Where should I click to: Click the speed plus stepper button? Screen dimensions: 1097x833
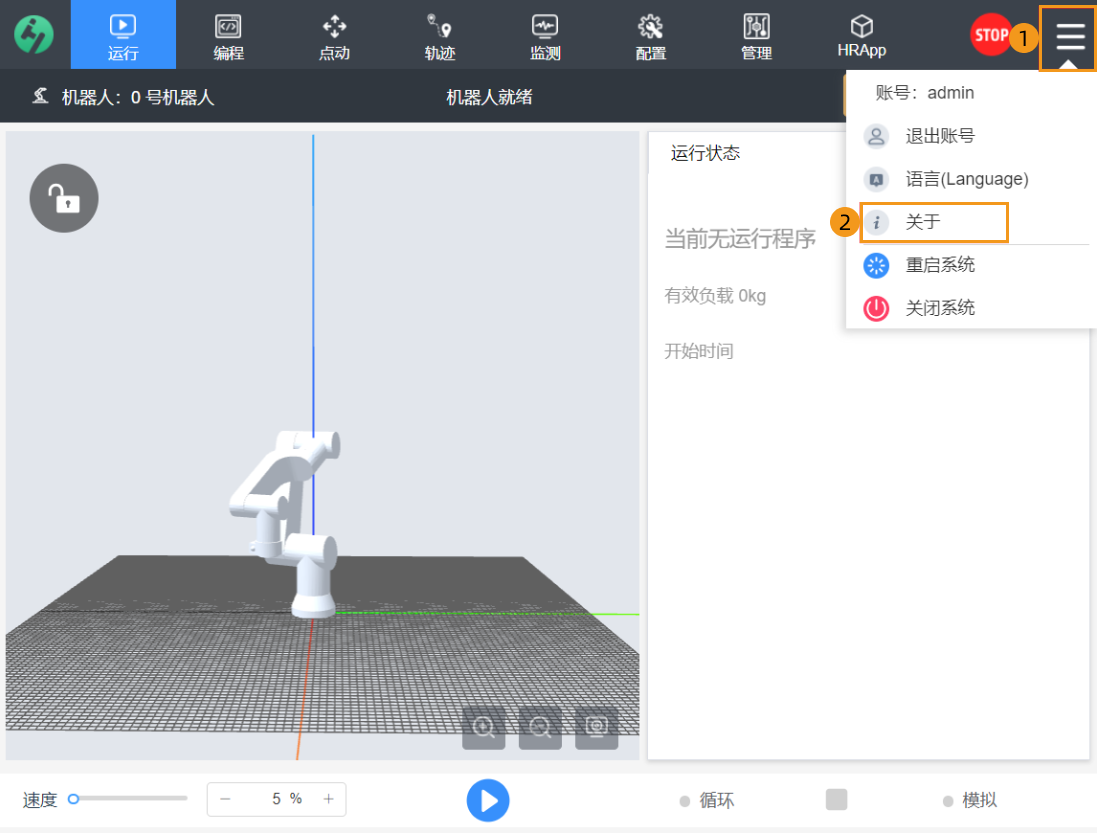click(328, 799)
